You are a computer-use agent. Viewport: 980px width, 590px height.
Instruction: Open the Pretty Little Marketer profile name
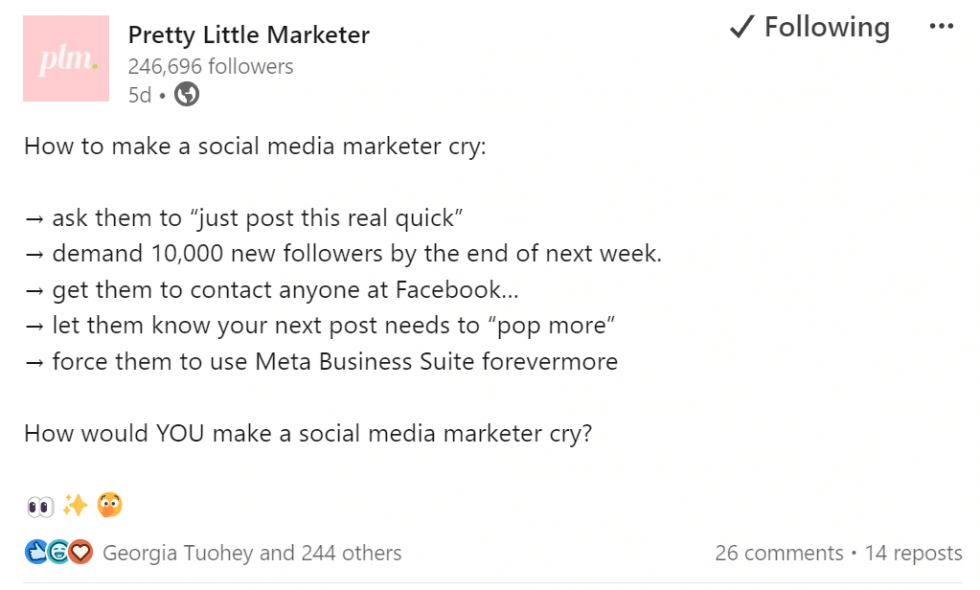coord(248,34)
